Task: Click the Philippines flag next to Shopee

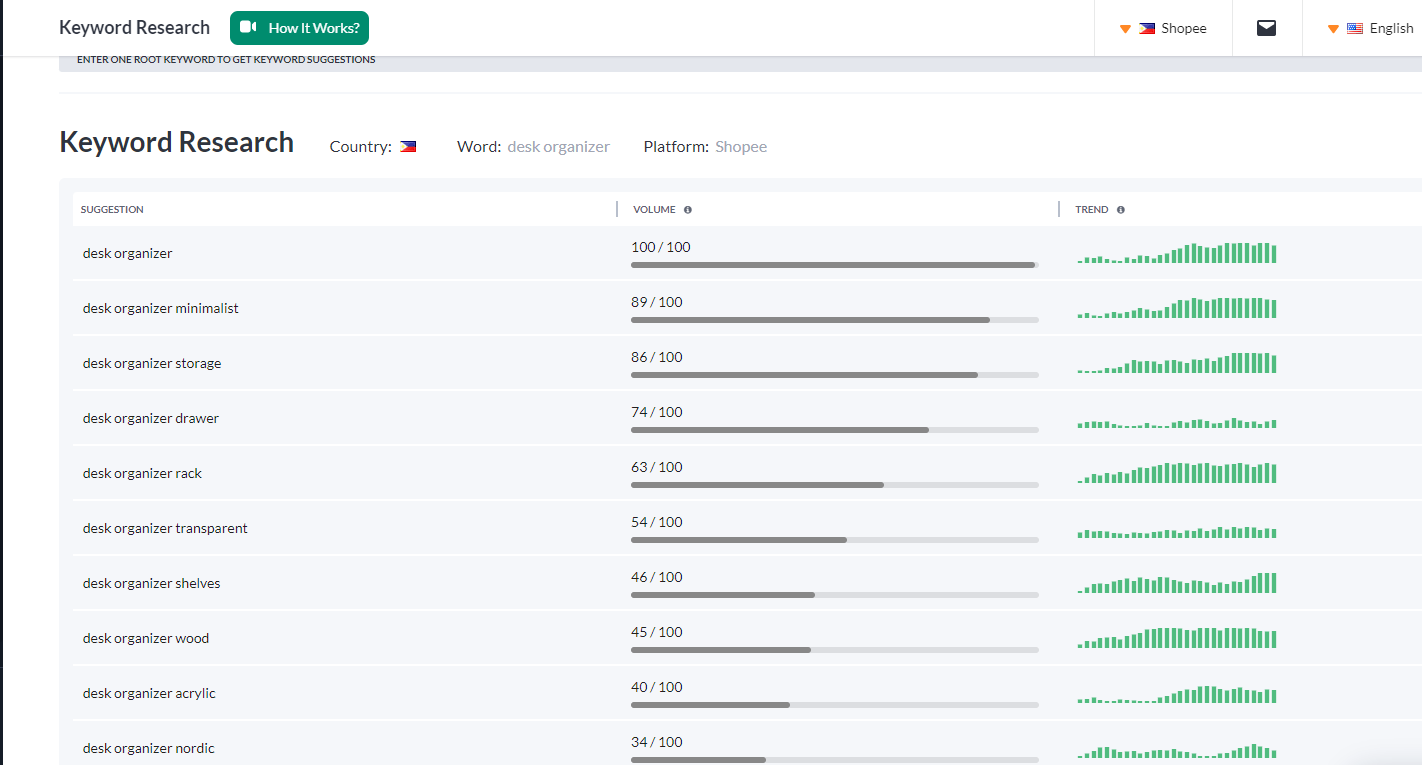Action: tap(1147, 28)
